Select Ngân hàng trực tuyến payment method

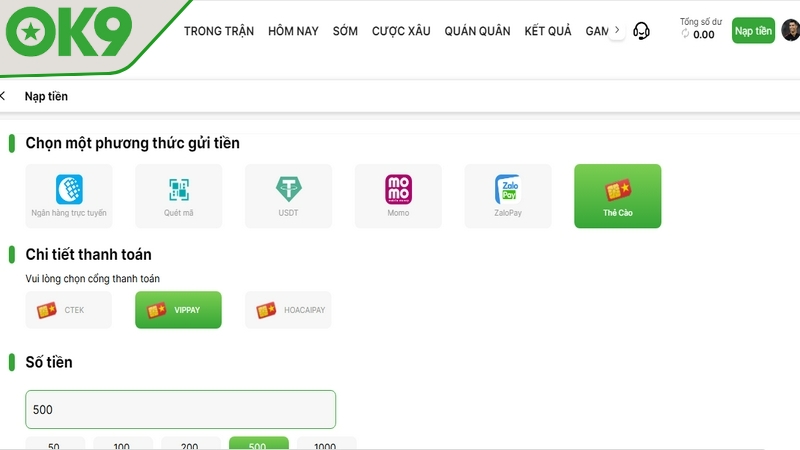coord(69,196)
